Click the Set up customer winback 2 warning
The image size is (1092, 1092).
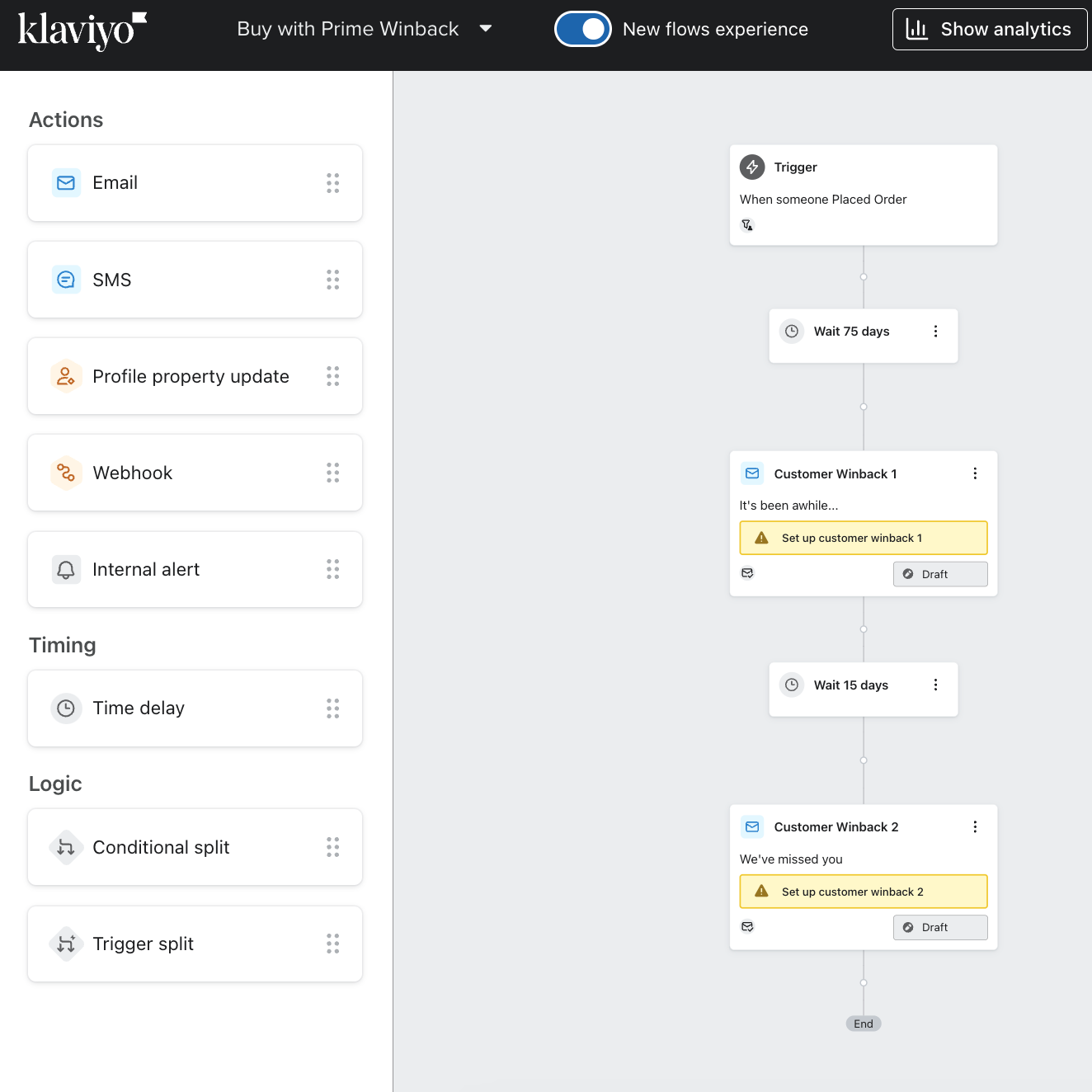(863, 892)
